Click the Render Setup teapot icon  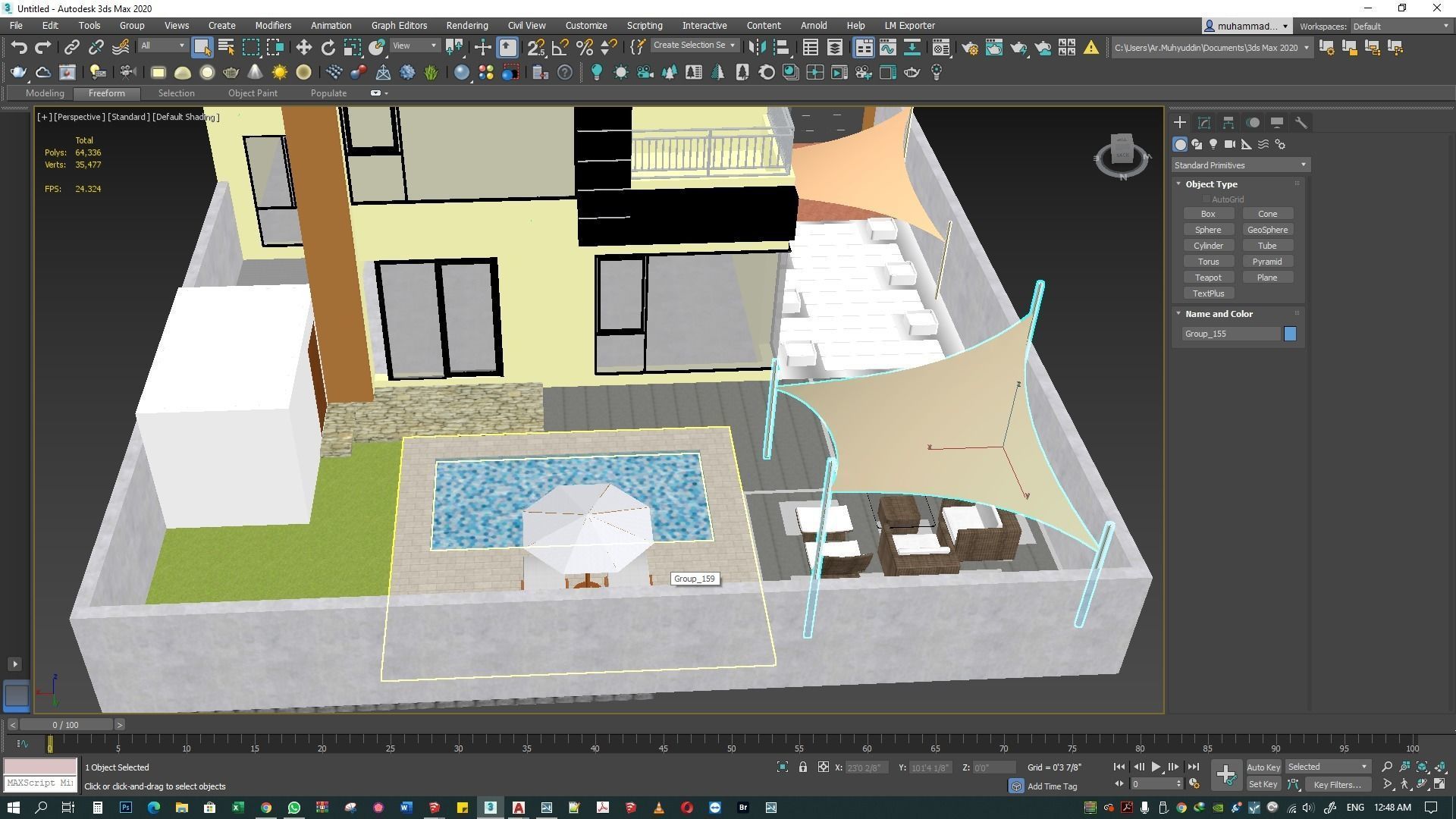point(970,47)
